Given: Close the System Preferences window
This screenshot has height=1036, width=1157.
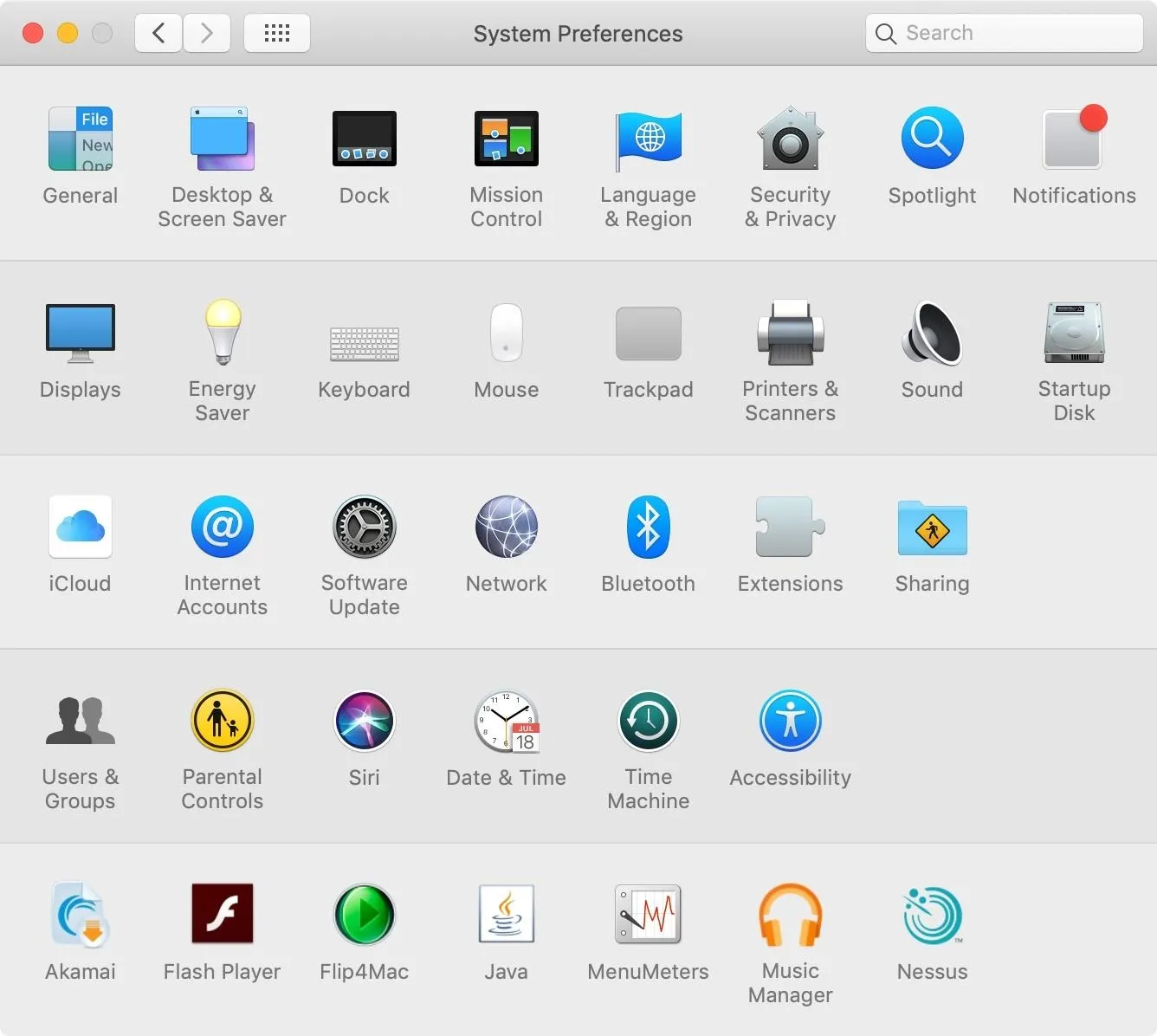Looking at the screenshot, I should click(x=33, y=34).
